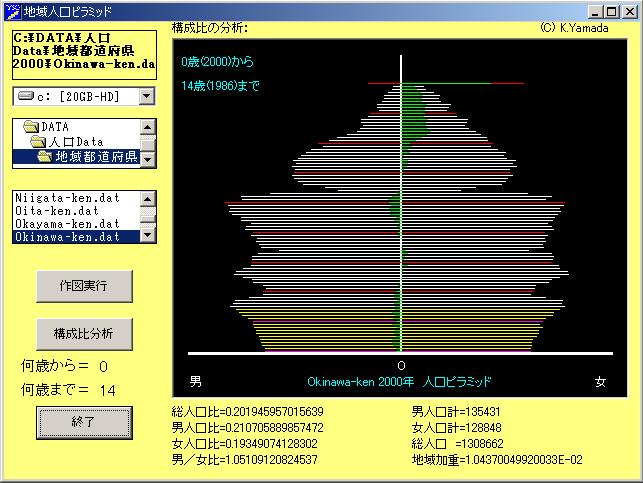Click the 総人口比 value line
This screenshot has height=483, width=643.
coord(248,412)
